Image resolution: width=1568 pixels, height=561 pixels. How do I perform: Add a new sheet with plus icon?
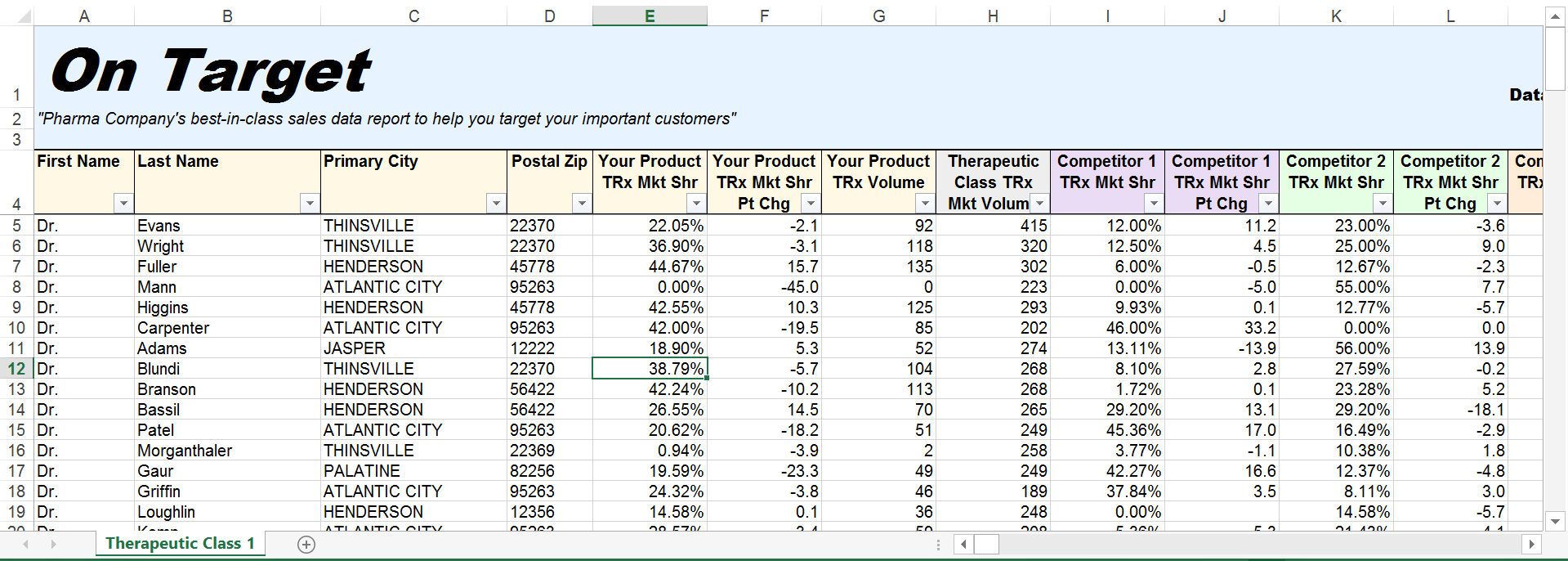click(306, 545)
